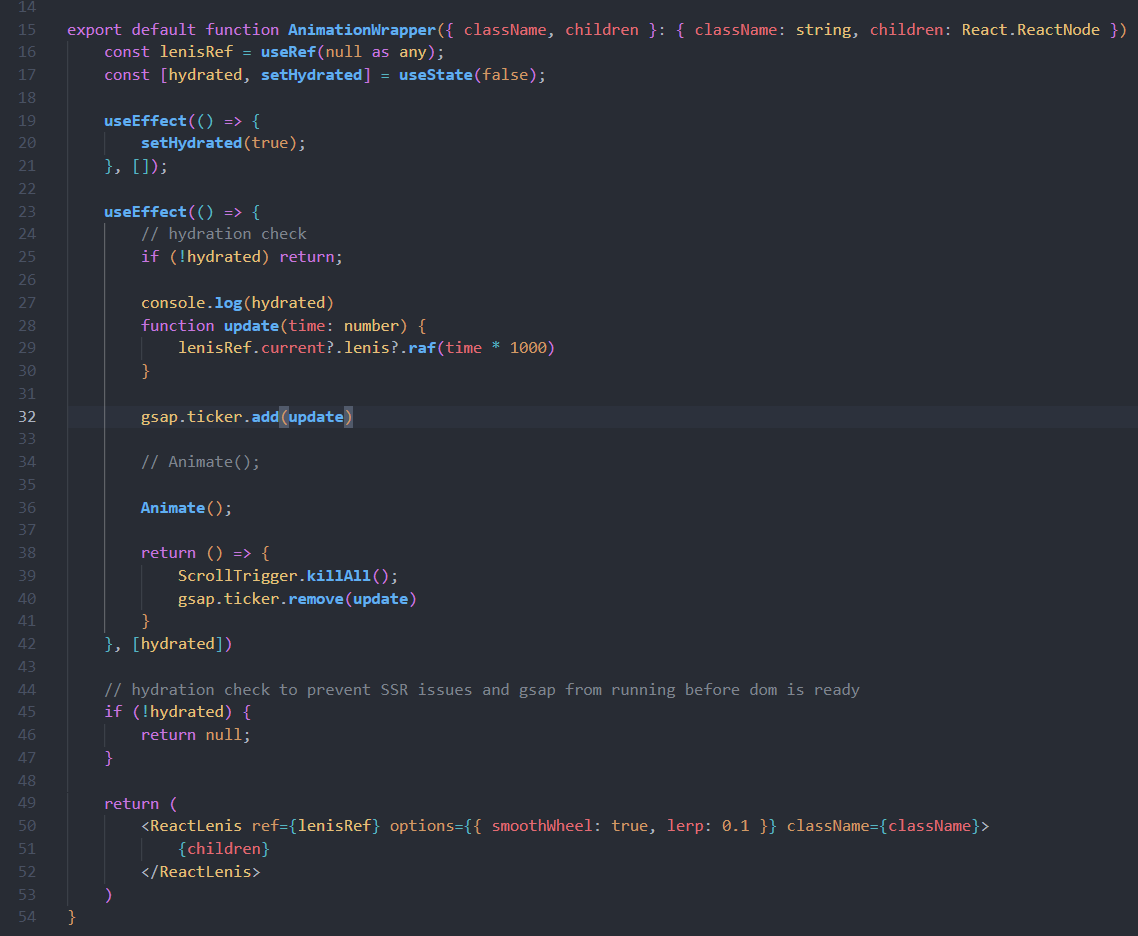Click {children} inside the ReactLenis element
This screenshot has height=936, width=1138.
(x=224, y=849)
